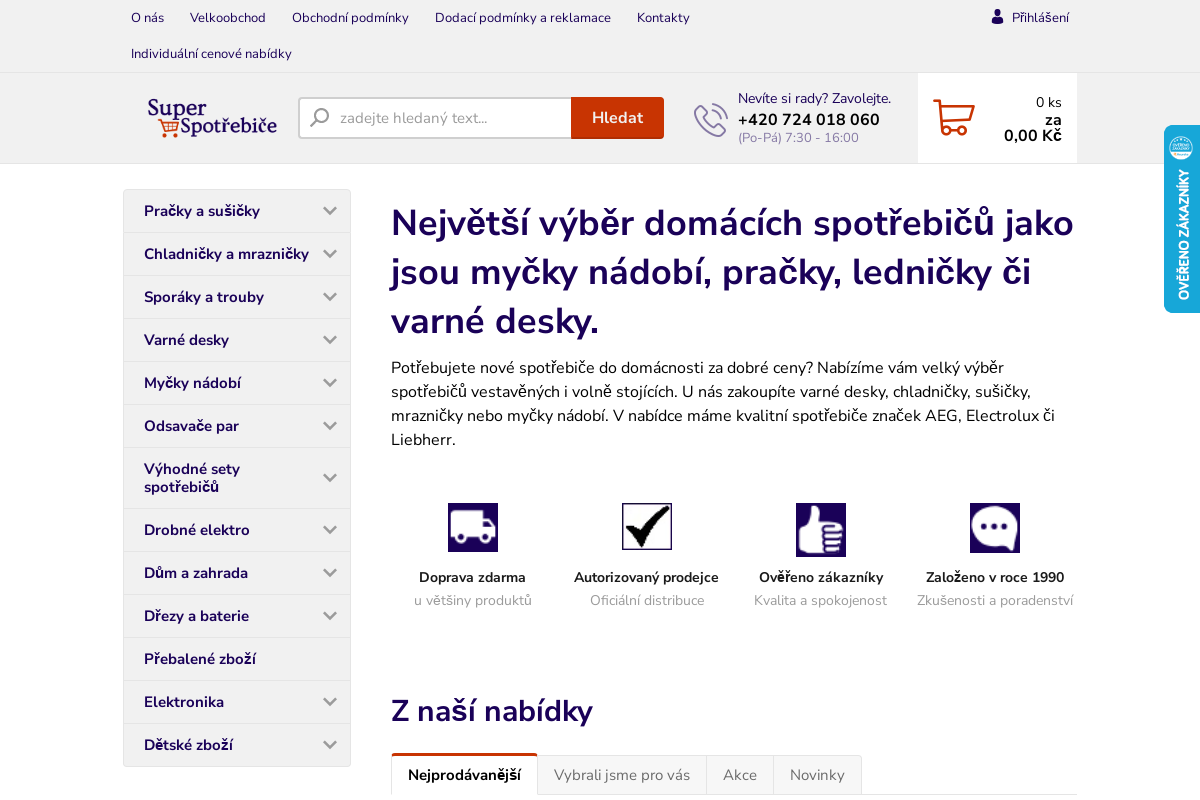Open the shopping cart
Image resolution: width=1200 pixels, height=800 pixels.
(953, 117)
